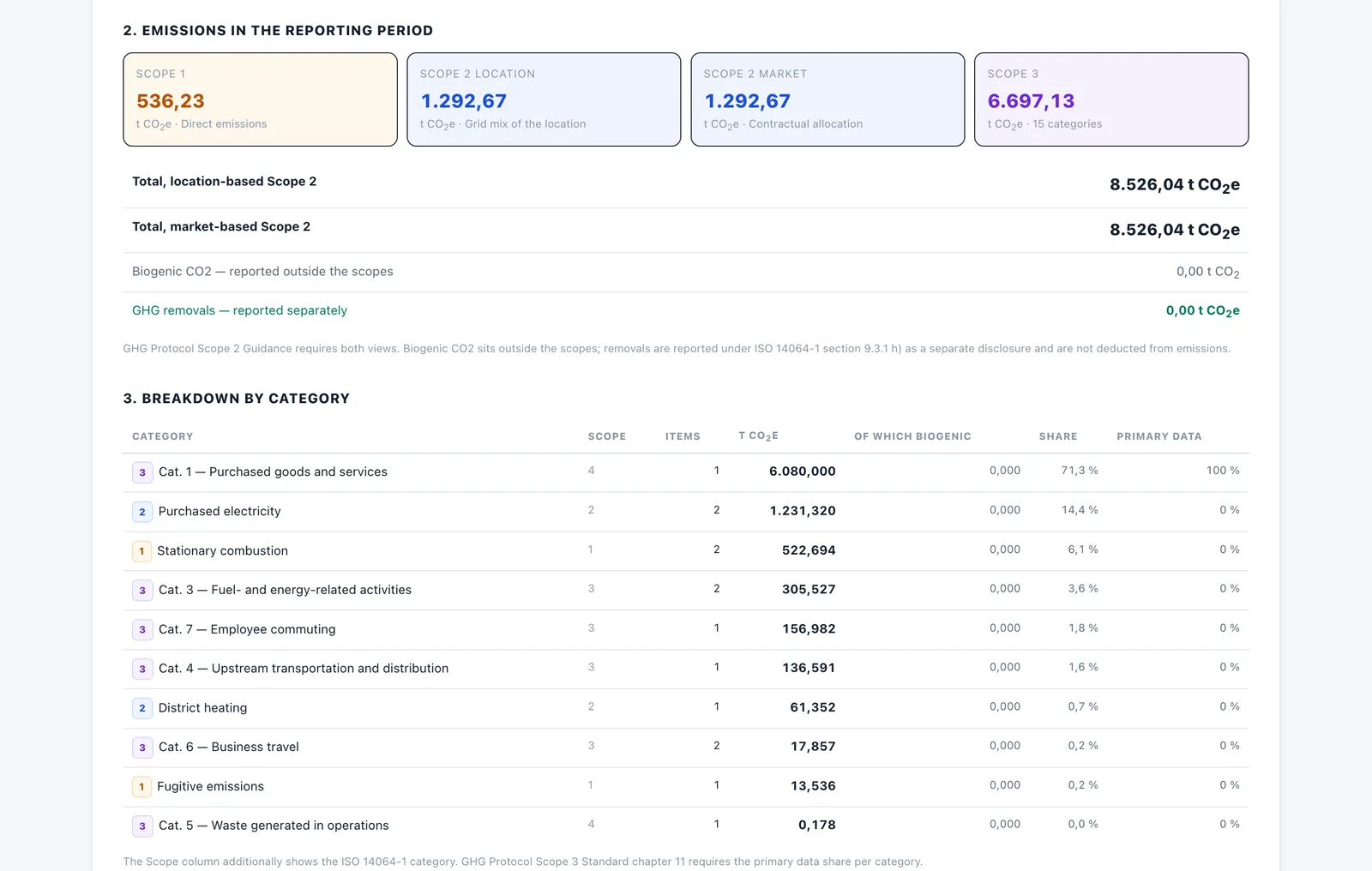This screenshot has width=1372, height=871.
Task: Click the scope 3 badge for Cat. 1 Purchased goods
Action: click(x=142, y=472)
